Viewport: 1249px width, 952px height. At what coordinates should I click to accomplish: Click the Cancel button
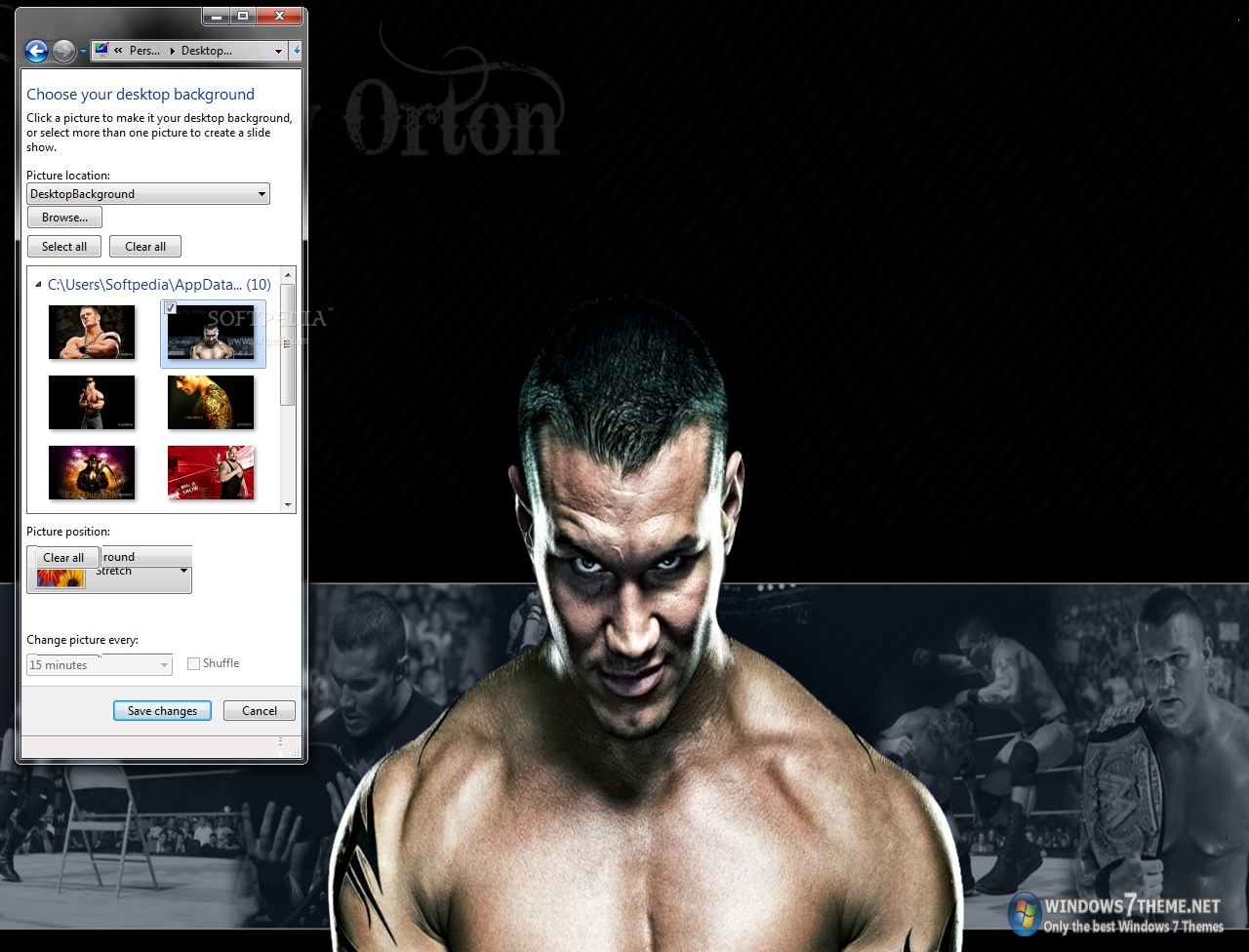260,711
